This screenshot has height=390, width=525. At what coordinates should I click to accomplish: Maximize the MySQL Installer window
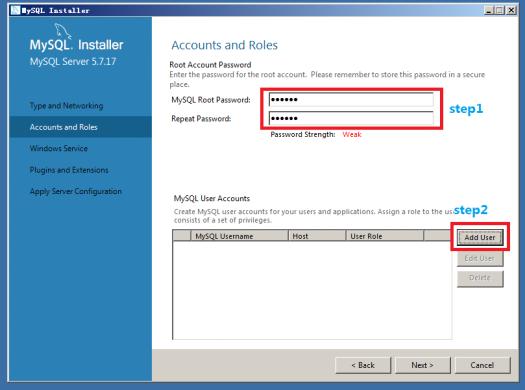coord(500,10)
